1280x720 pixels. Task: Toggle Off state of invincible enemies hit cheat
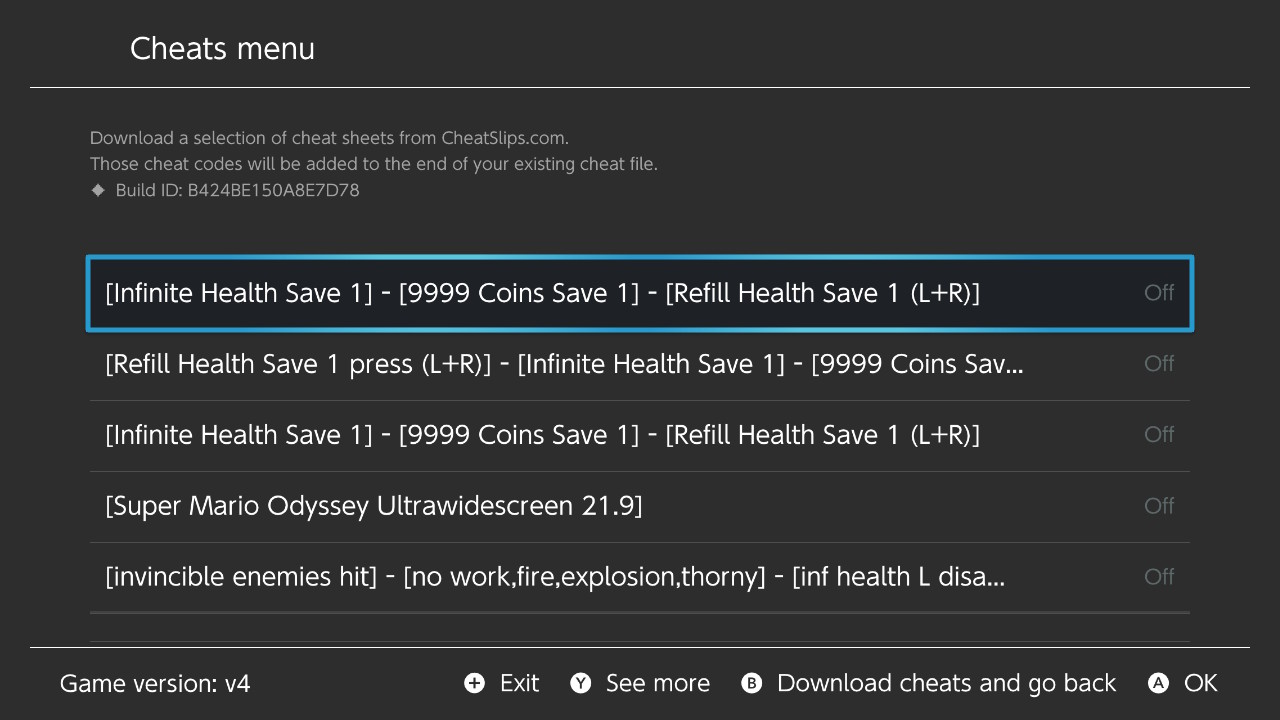1159,577
